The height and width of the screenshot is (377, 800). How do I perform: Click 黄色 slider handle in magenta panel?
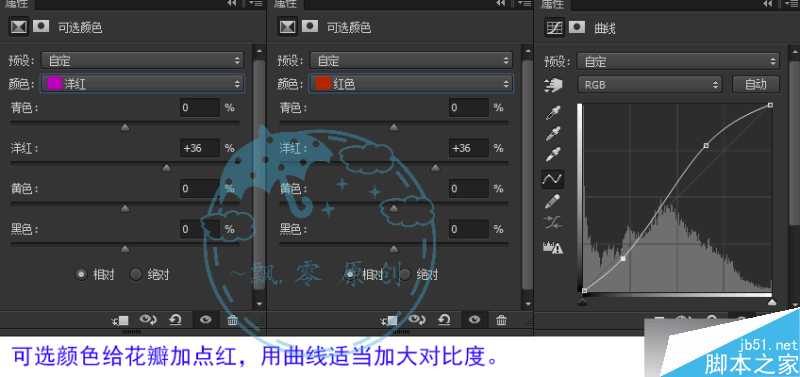125,208
